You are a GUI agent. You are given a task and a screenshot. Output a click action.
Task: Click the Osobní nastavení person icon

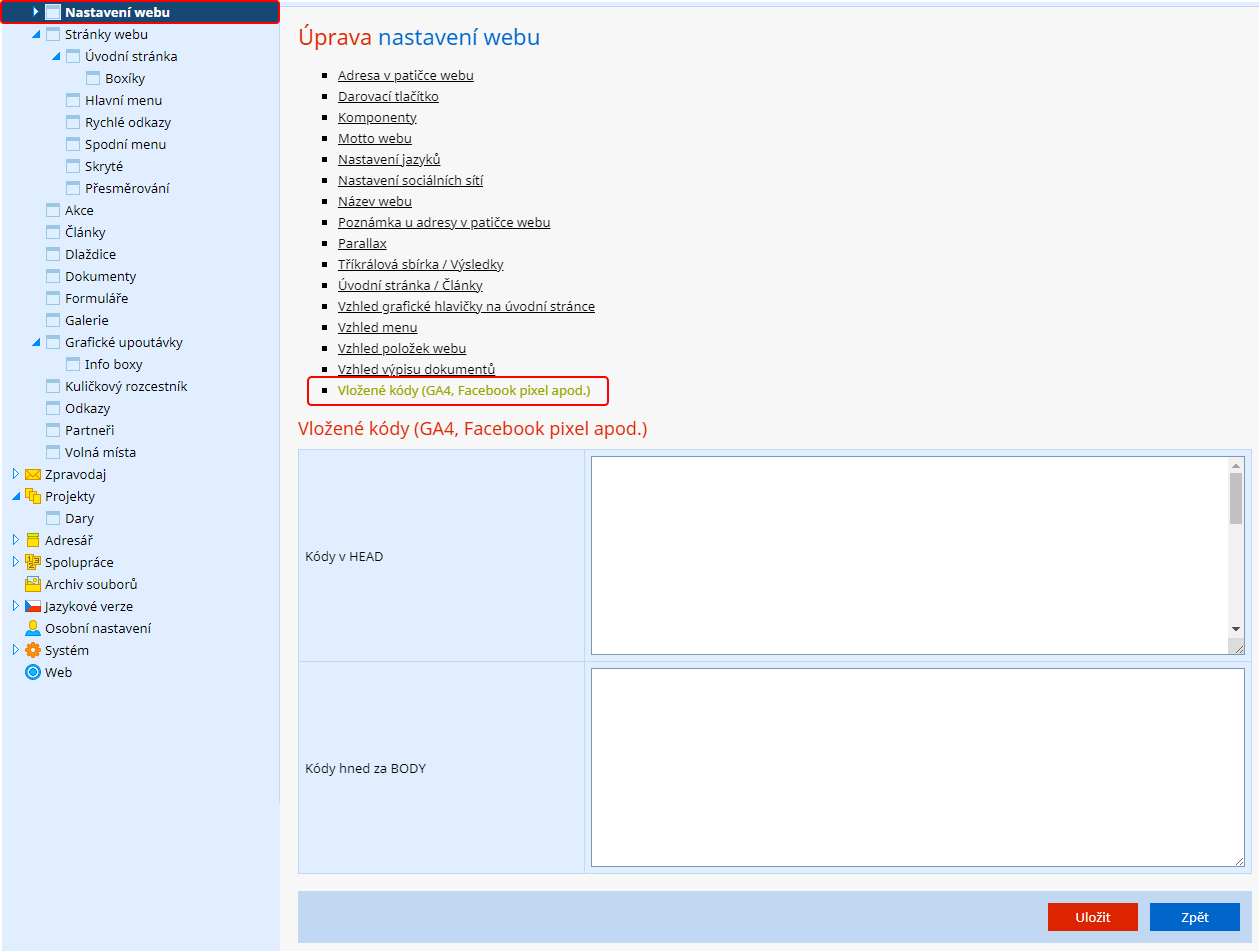pyautogui.click(x=33, y=628)
